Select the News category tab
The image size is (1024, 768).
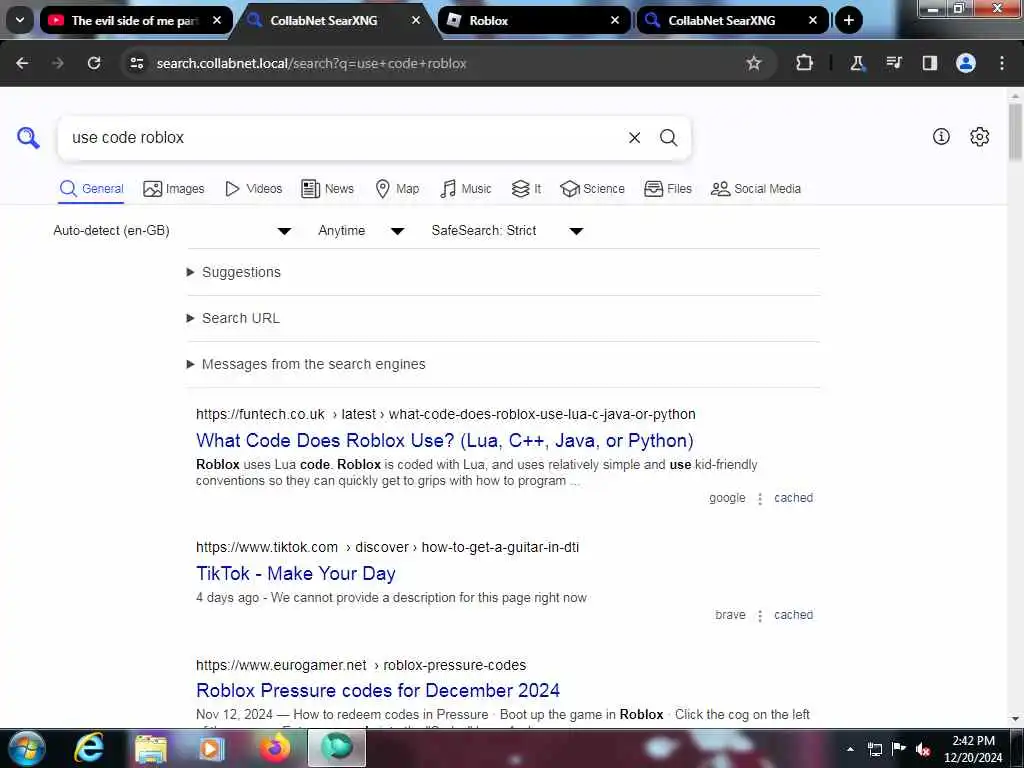click(x=327, y=189)
